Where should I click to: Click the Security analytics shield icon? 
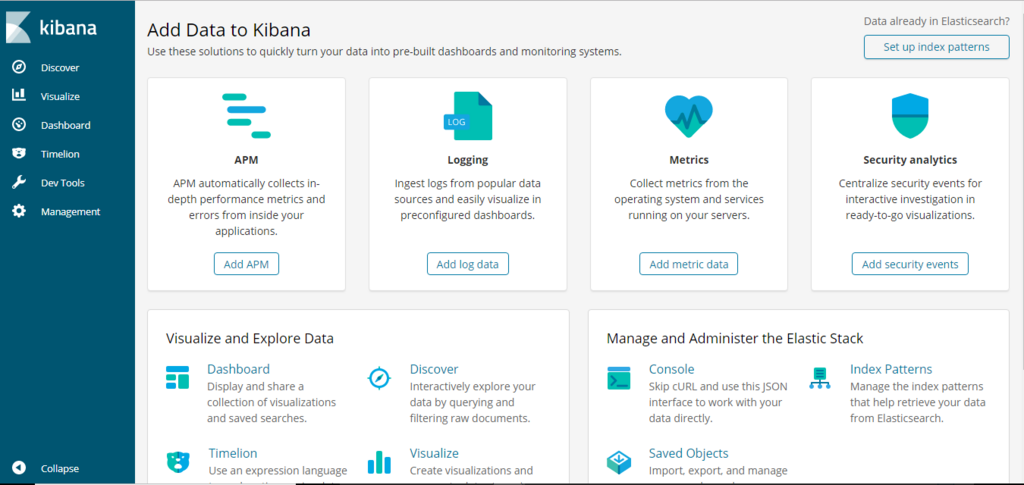(910, 116)
